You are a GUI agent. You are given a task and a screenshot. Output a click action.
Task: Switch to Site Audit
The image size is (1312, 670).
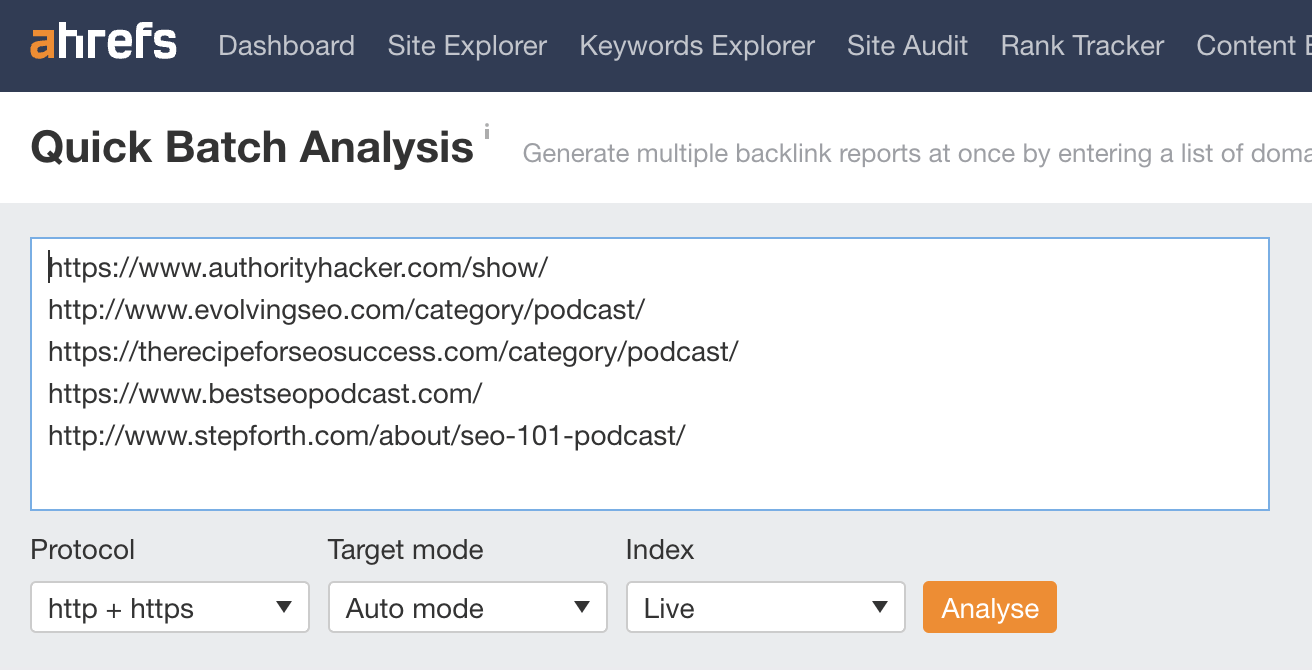point(907,46)
